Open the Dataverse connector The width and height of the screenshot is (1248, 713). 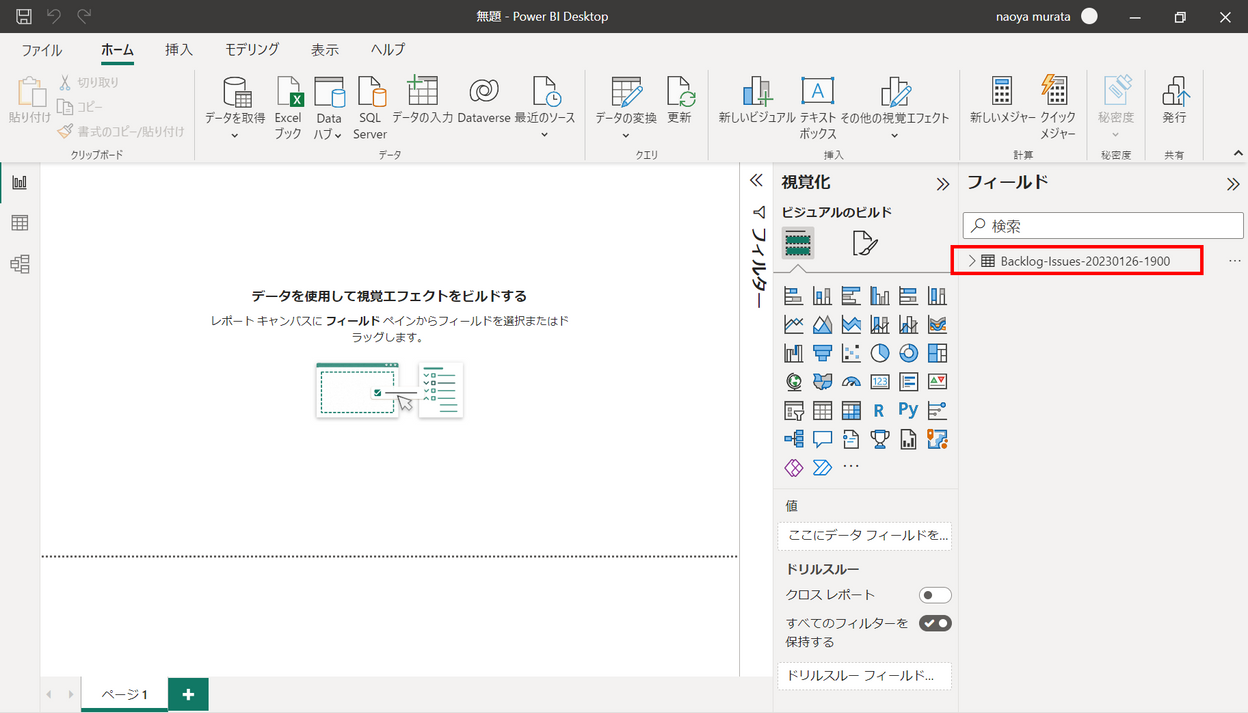point(484,100)
